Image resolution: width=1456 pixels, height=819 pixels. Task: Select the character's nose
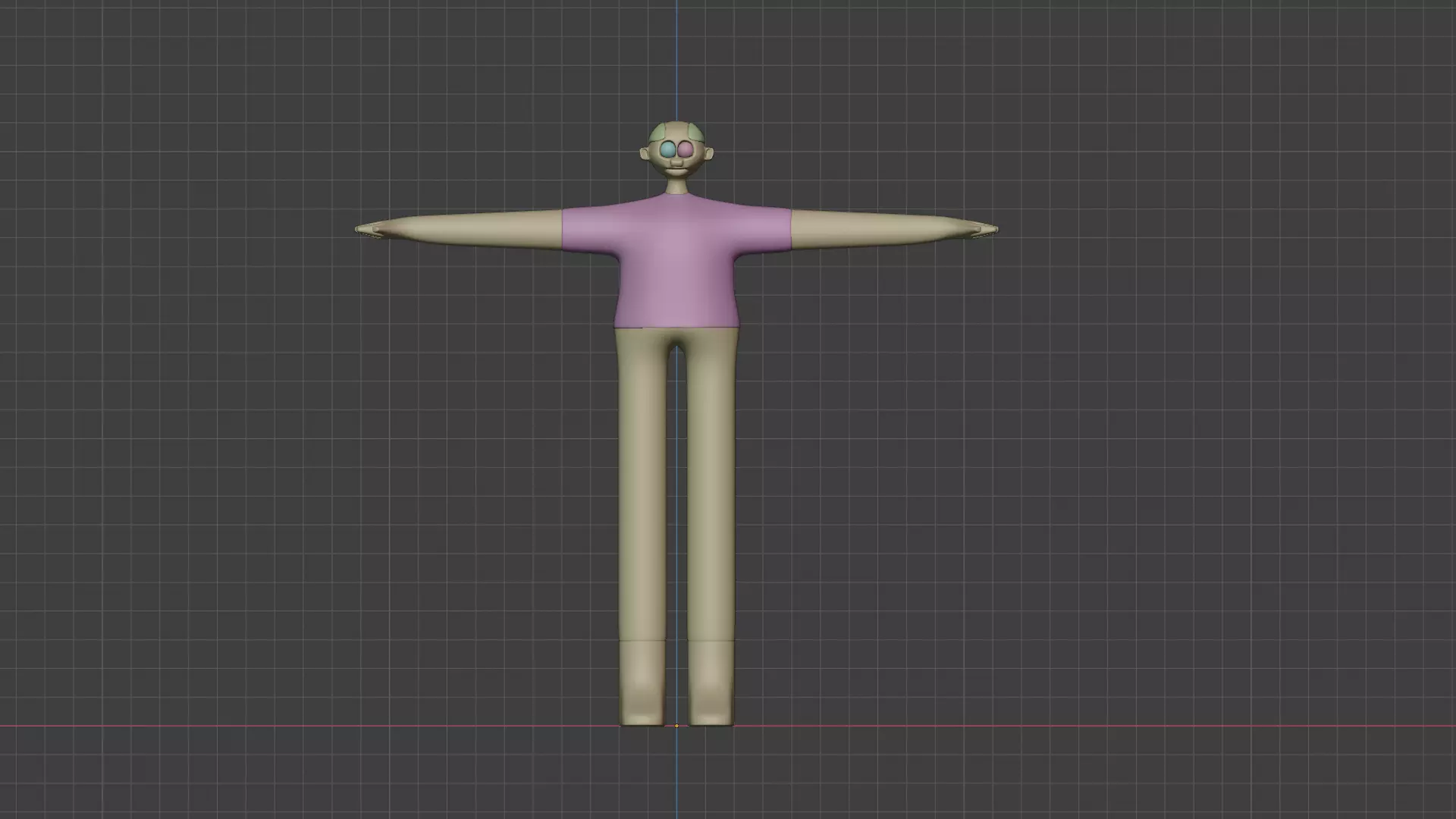point(676,163)
